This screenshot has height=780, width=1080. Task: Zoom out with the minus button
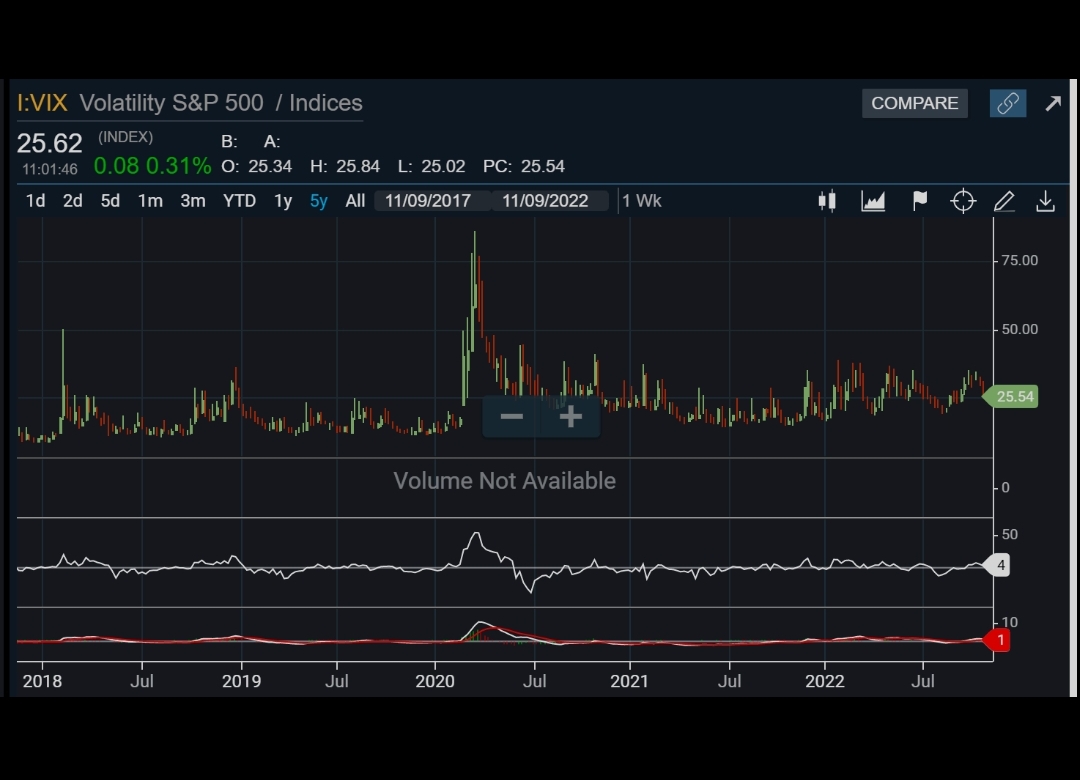click(x=512, y=416)
